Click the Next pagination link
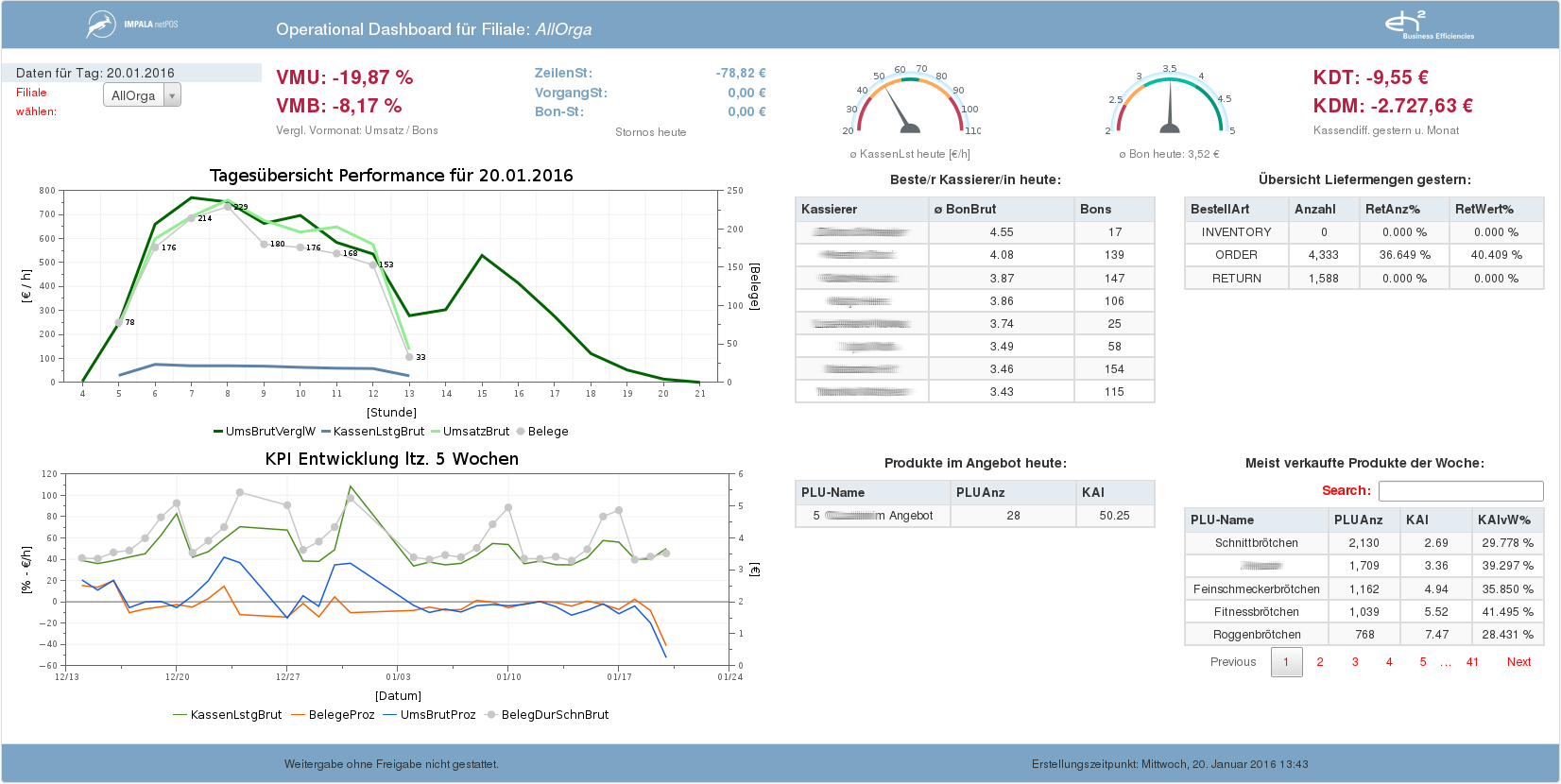Image resolution: width=1561 pixels, height=784 pixels. point(1518,662)
